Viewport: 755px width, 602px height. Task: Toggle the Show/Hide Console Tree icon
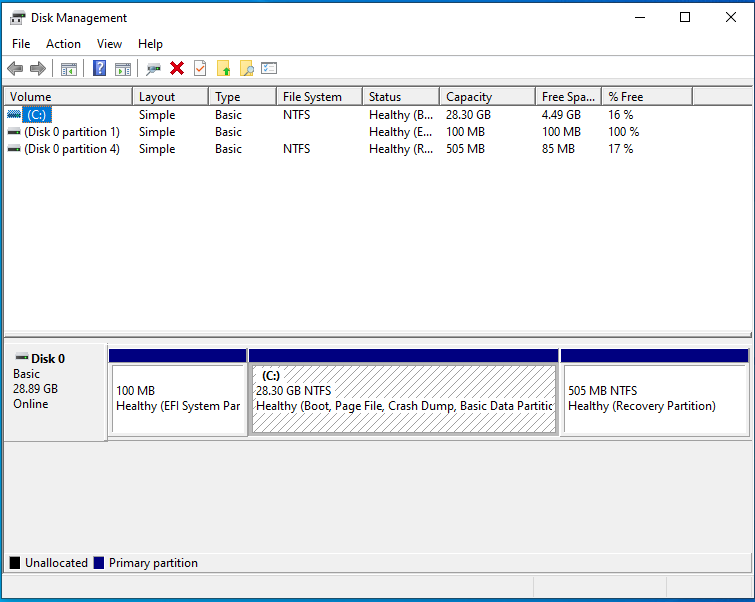[69, 69]
